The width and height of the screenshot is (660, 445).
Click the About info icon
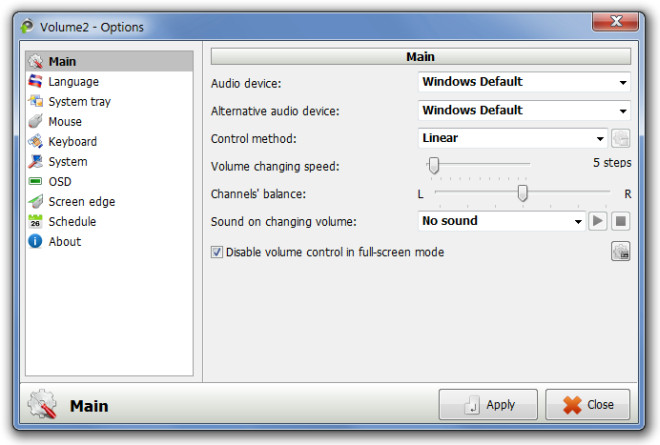pyautogui.click(x=35, y=241)
